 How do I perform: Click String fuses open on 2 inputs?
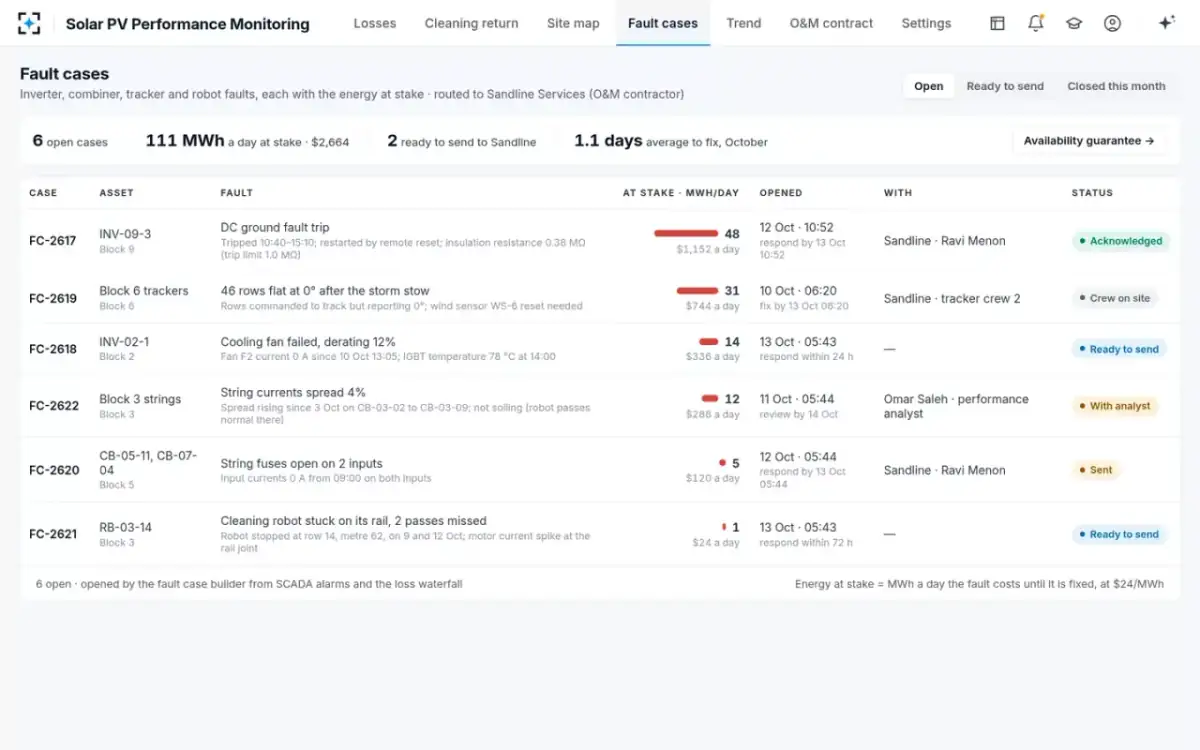pyautogui.click(x=302, y=463)
